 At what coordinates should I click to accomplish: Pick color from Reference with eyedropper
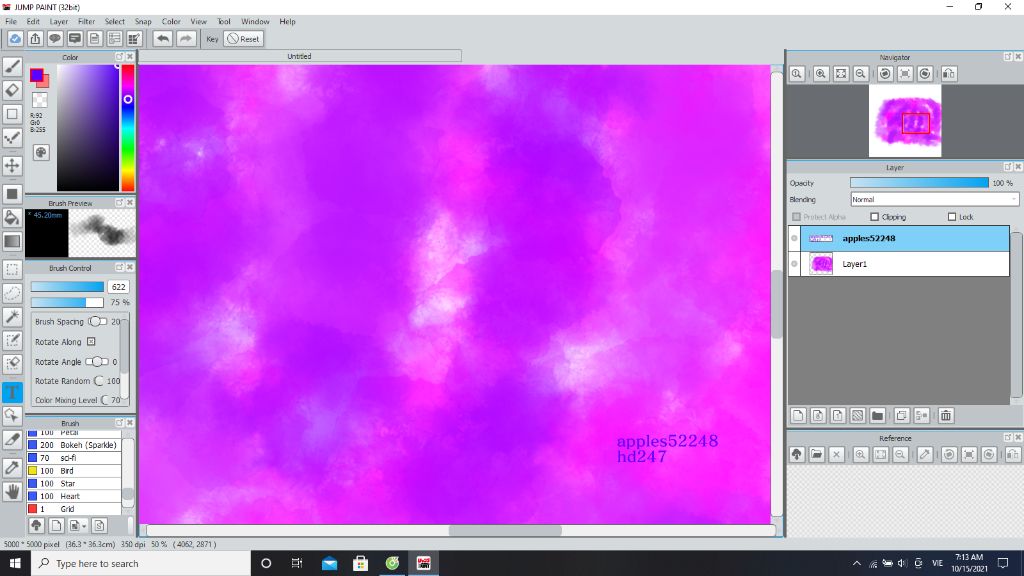tap(925, 455)
